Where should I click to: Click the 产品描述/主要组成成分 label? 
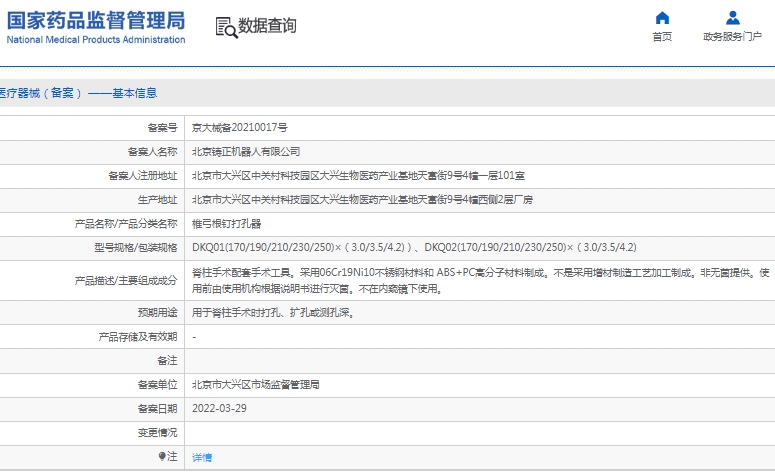[x=126, y=281]
